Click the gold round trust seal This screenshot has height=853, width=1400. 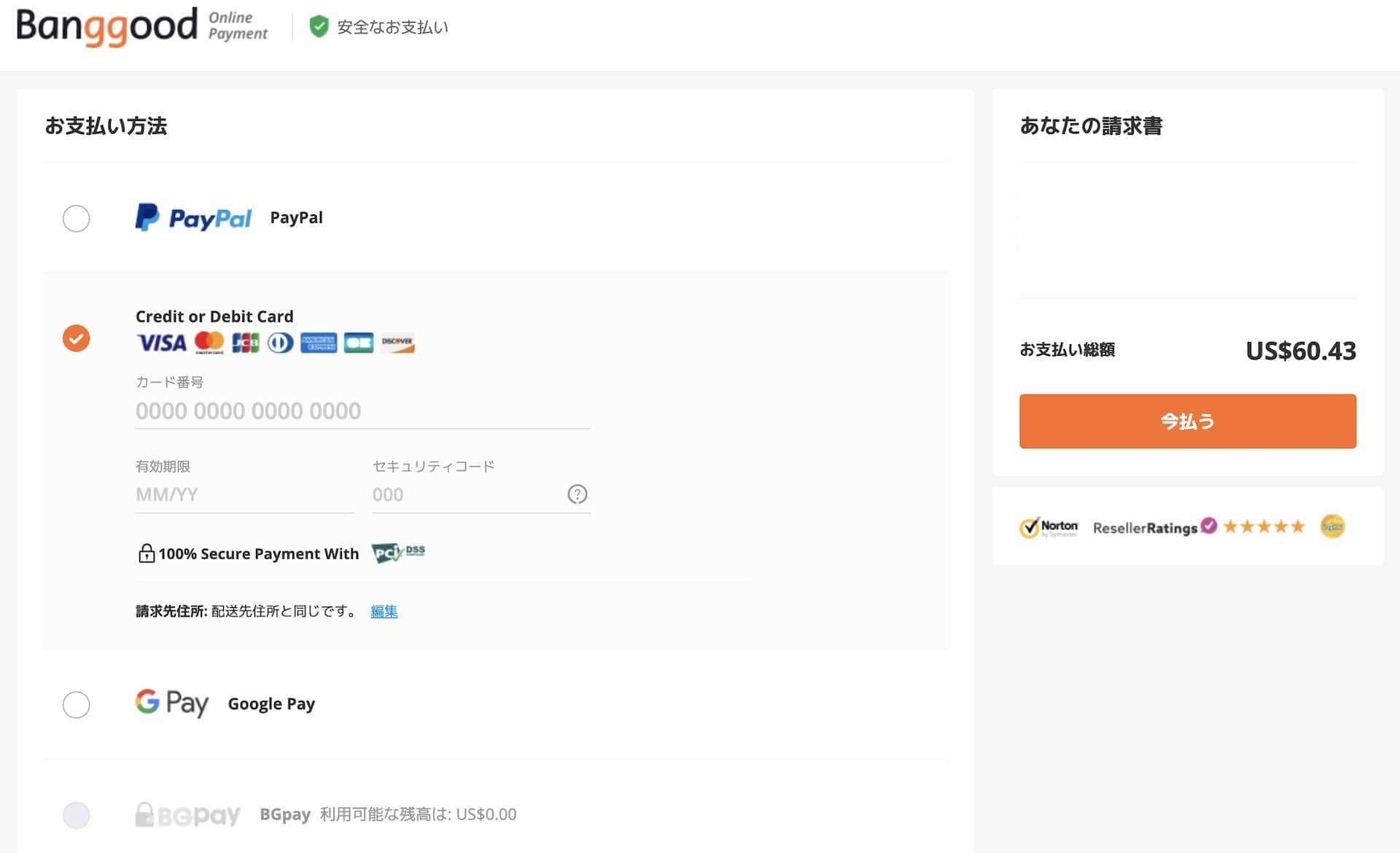tap(1333, 526)
